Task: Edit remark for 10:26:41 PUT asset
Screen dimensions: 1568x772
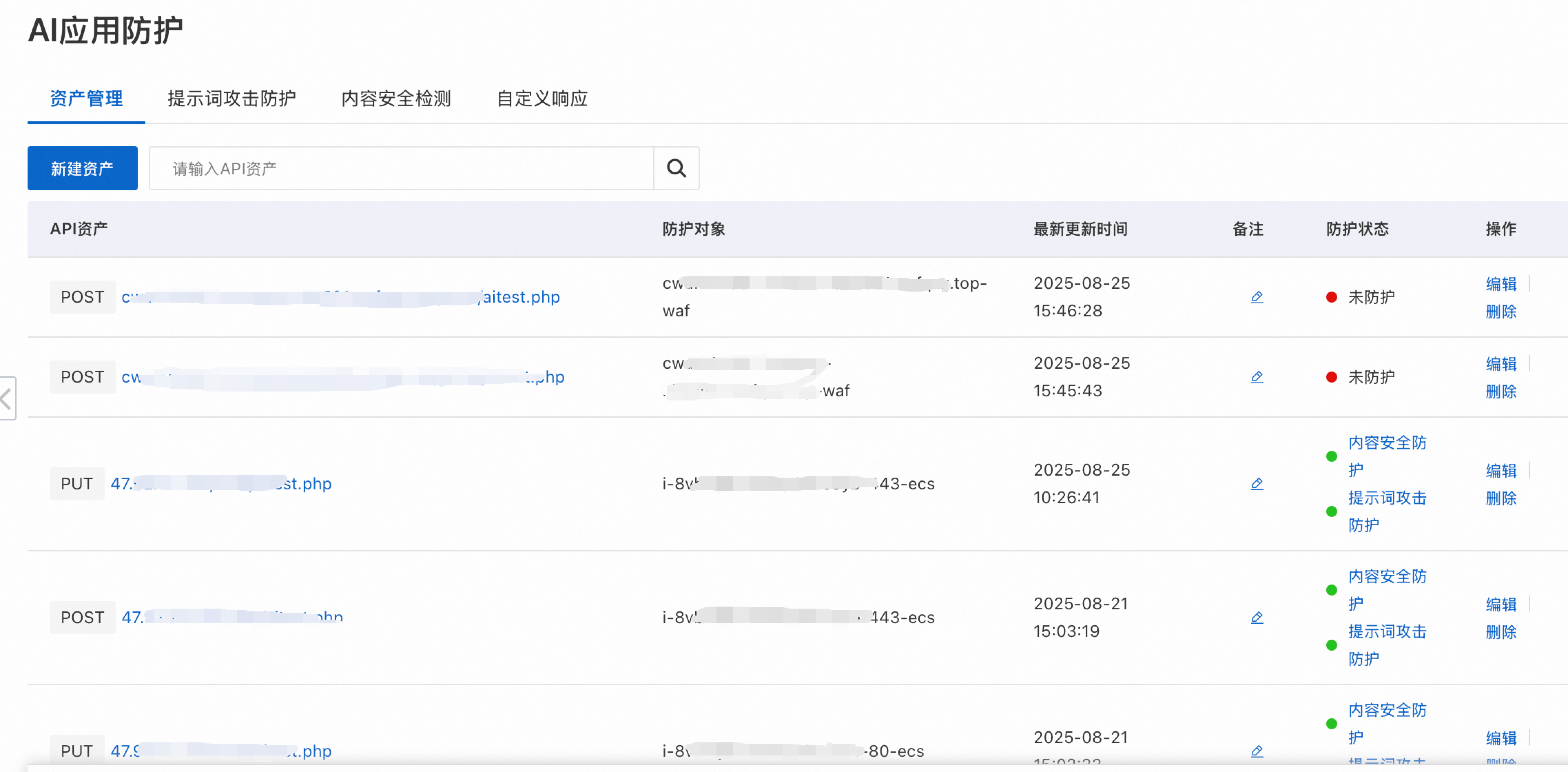Action: click(x=1256, y=484)
